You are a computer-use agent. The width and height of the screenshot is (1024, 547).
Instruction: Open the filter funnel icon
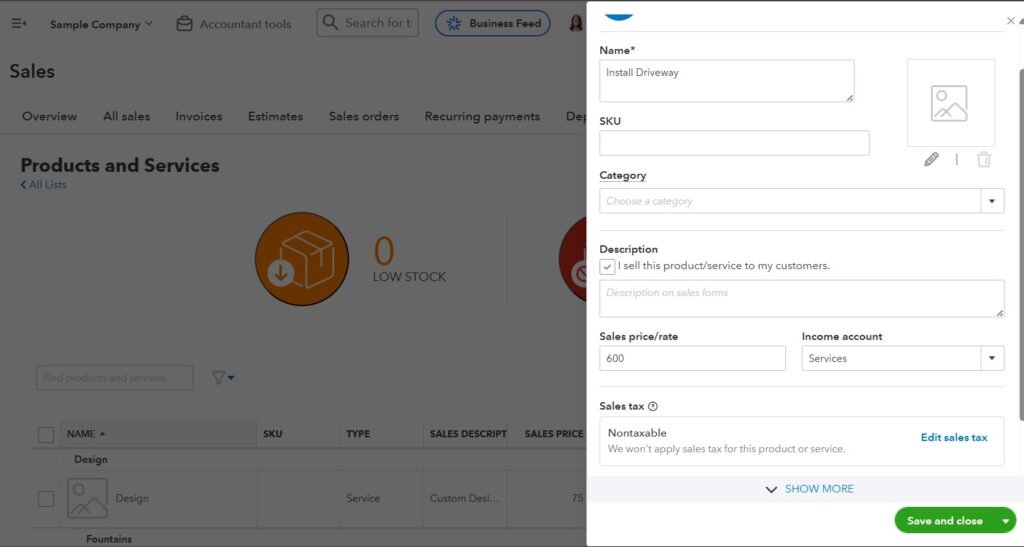tap(220, 378)
